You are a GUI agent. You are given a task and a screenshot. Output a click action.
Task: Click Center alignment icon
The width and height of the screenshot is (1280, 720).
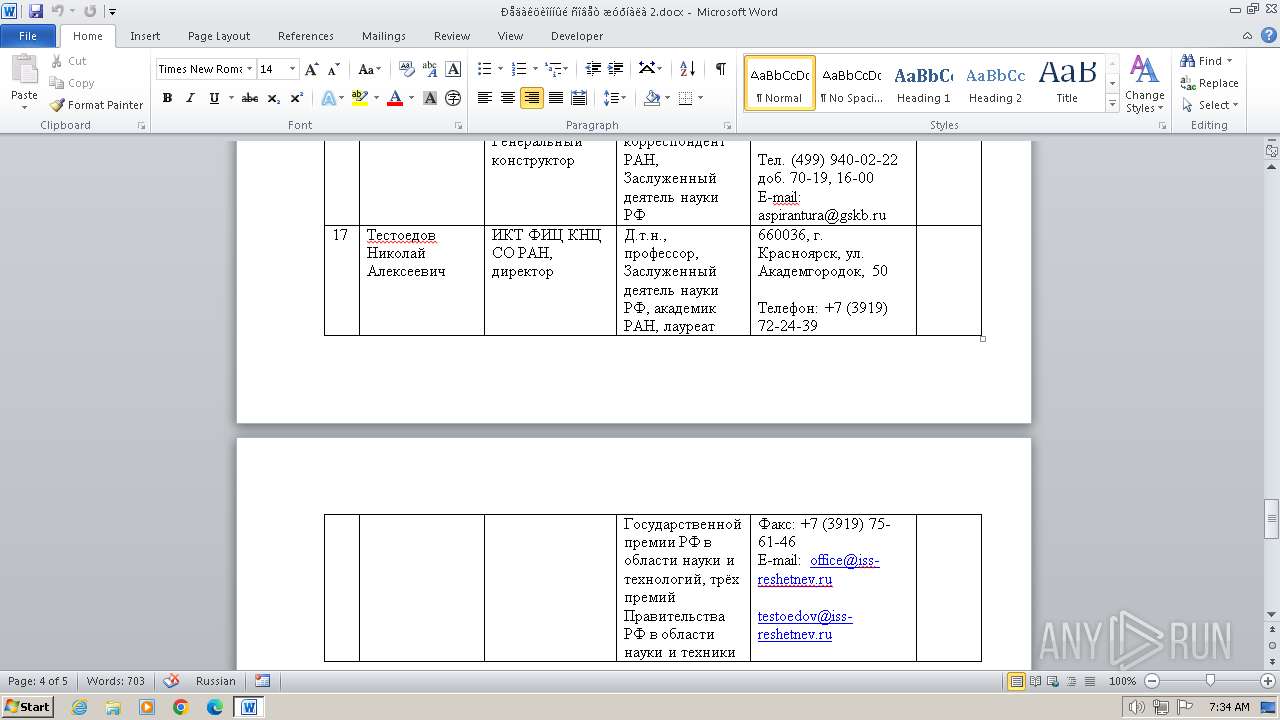pyautogui.click(x=508, y=98)
